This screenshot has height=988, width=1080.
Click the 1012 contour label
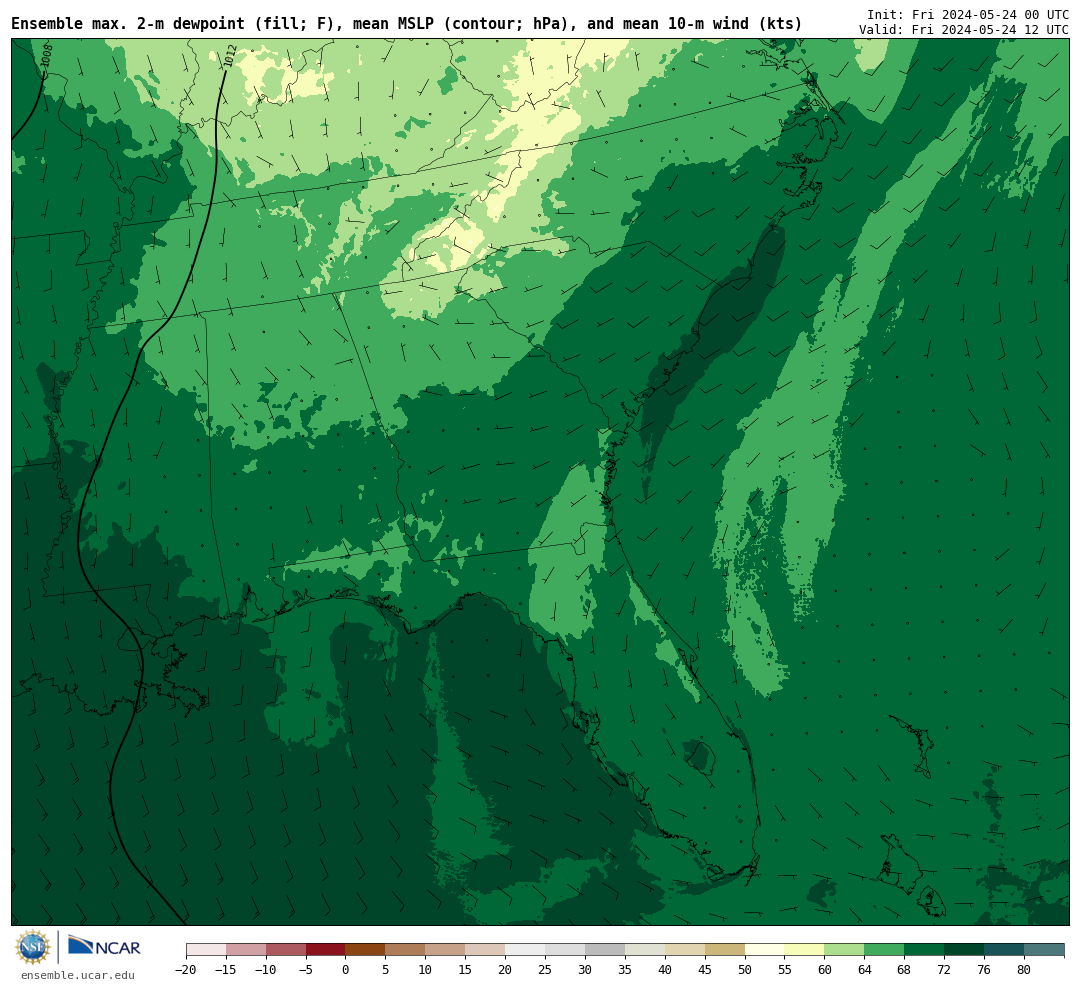pyautogui.click(x=230, y=56)
